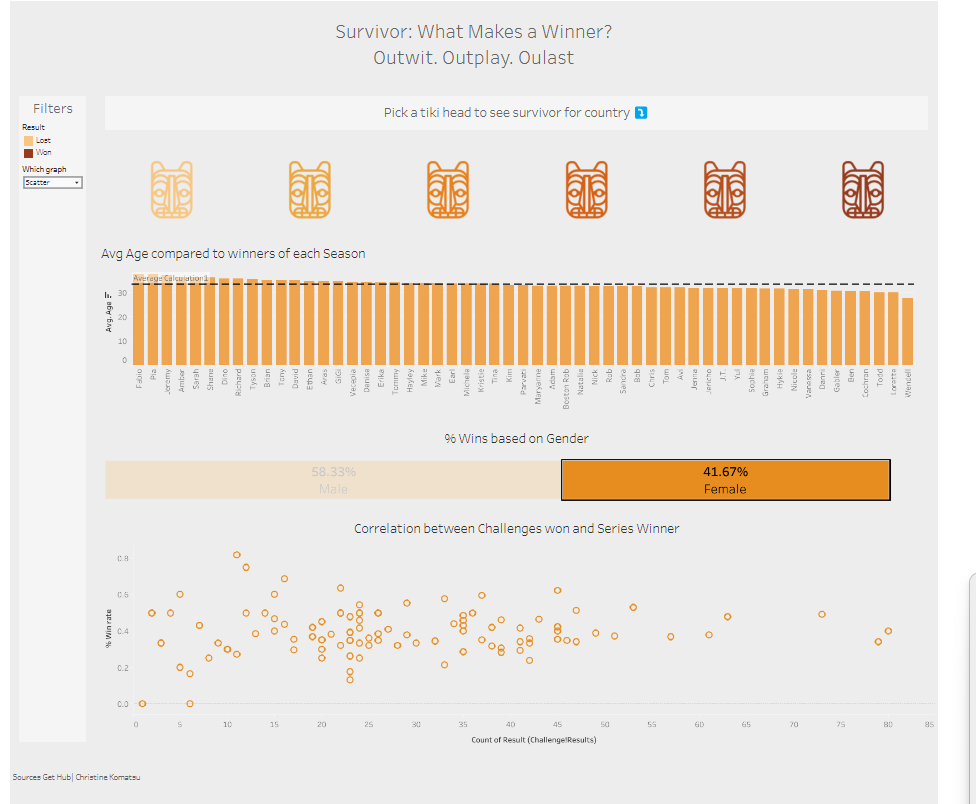976x804 pixels.
Task: Click the lightest tiki head icon
Action: coord(171,189)
